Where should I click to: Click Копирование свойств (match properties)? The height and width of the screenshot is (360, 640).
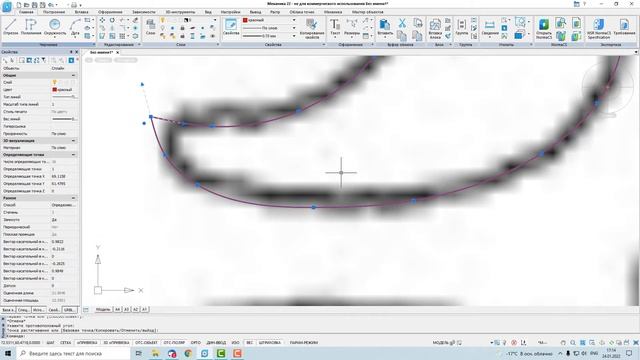(x=312, y=29)
